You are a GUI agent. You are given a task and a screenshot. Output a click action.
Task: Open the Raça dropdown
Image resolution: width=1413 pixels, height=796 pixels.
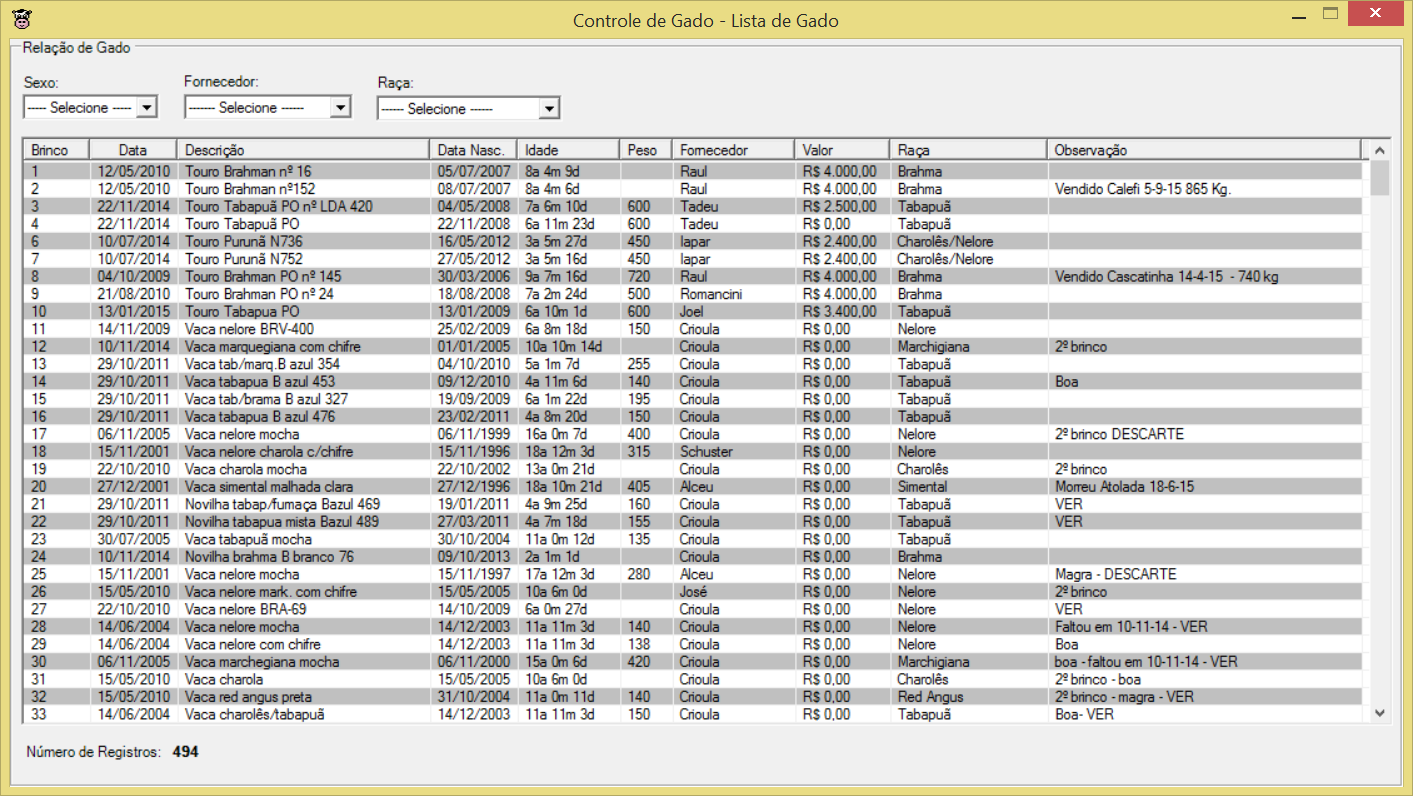[548, 108]
